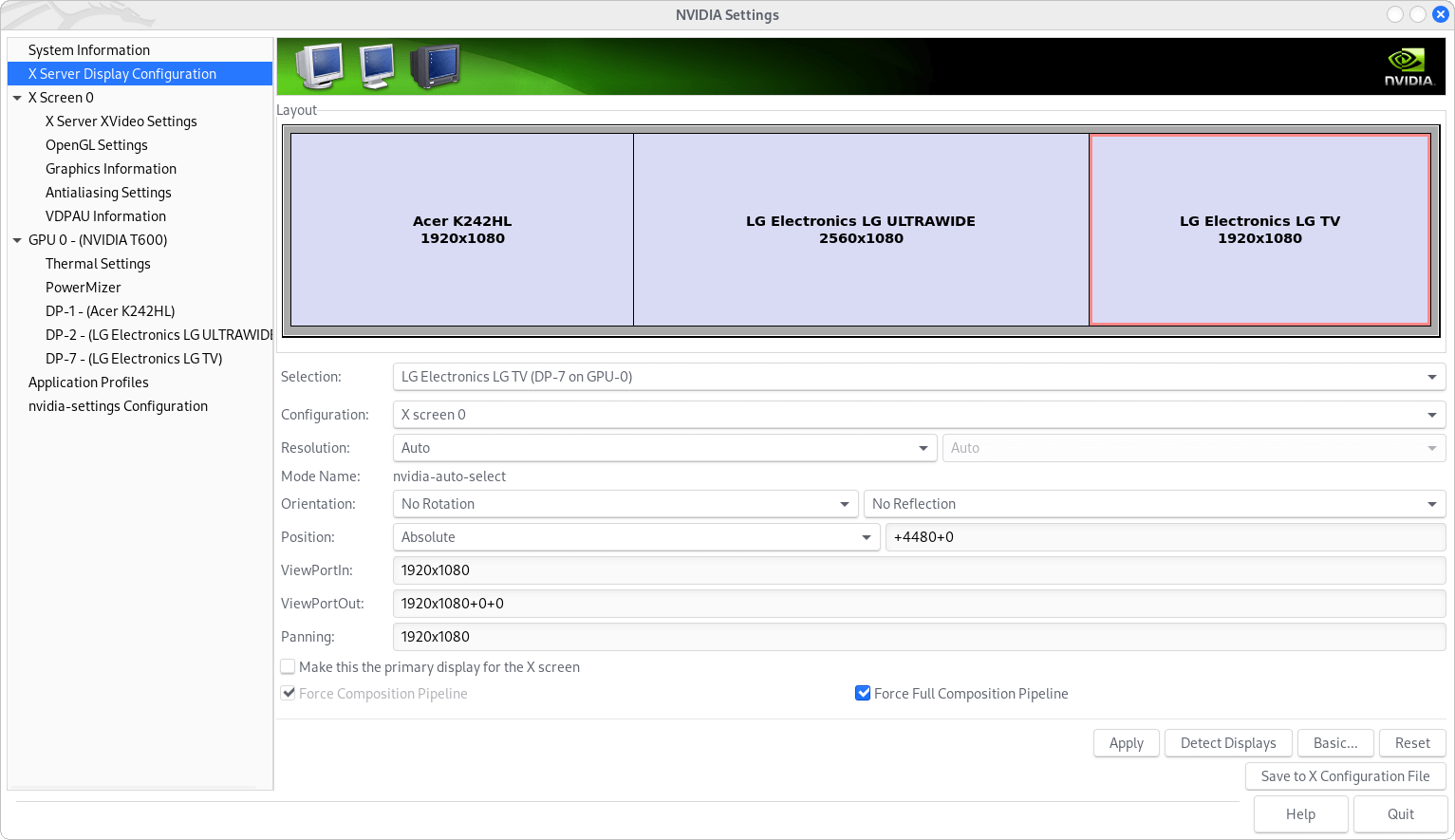Open VDPAU Information page
The width and height of the screenshot is (1455, 840).
[x=105, y=216]
